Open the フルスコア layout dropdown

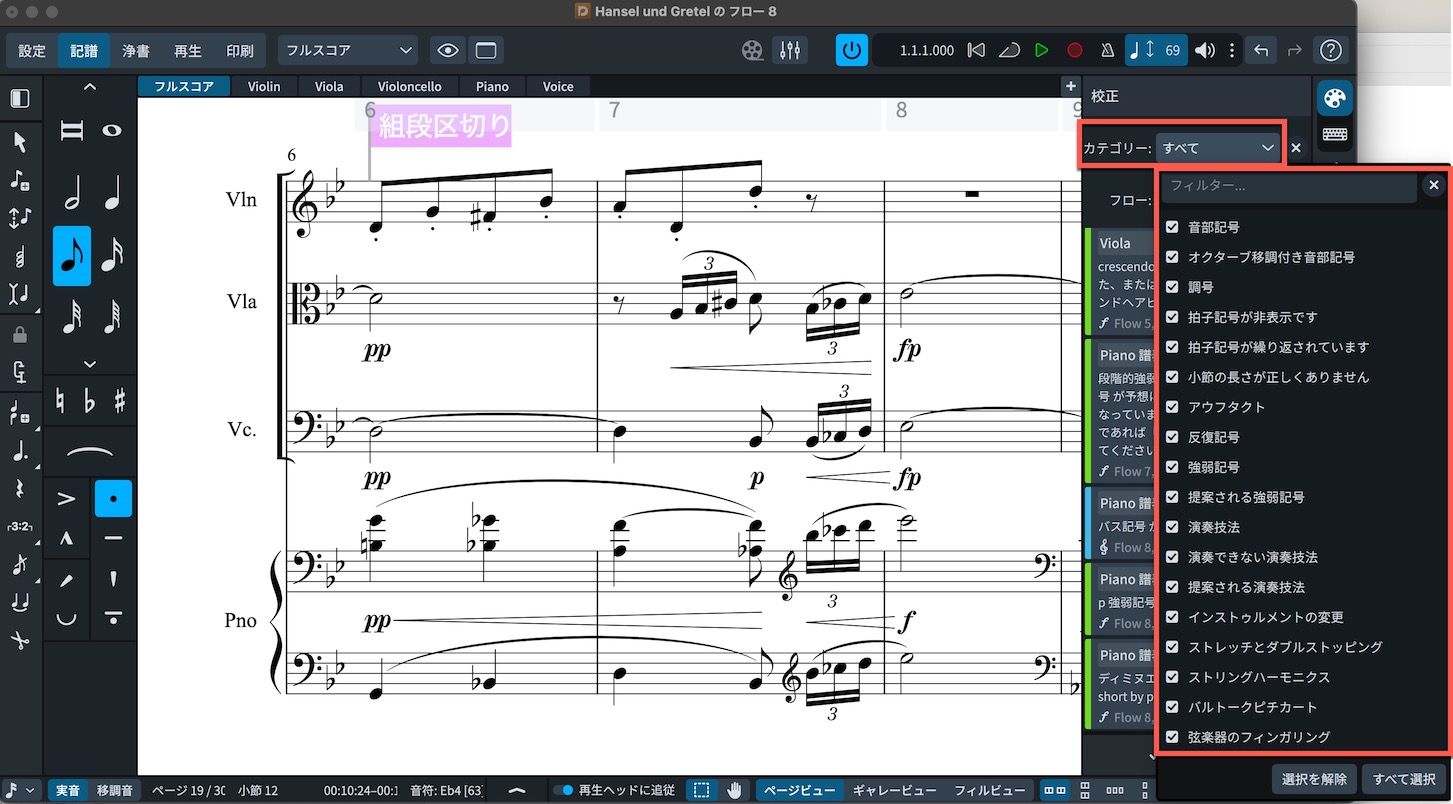(347, 50)
